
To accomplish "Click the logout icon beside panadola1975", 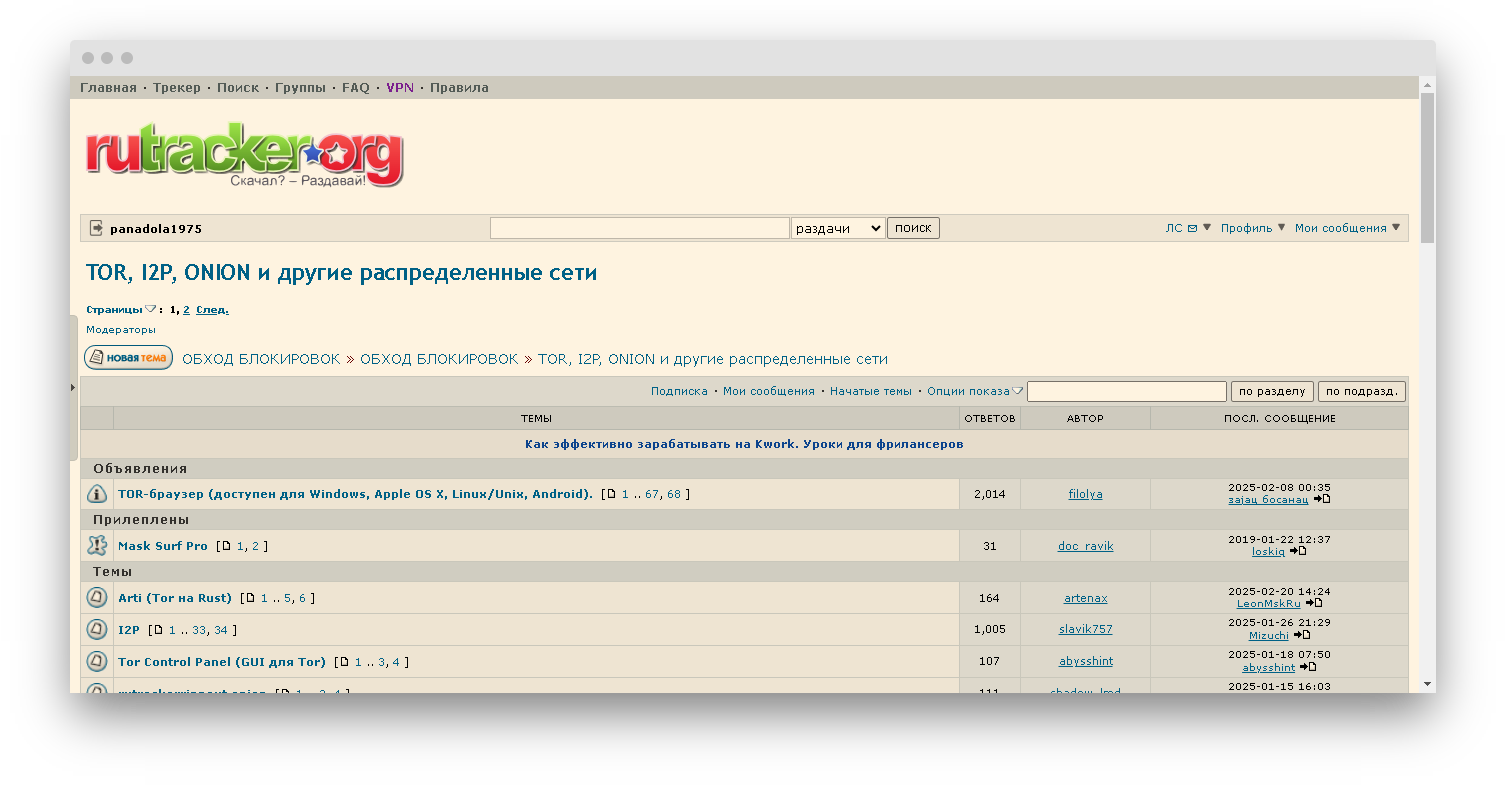I will coord(96,228).
